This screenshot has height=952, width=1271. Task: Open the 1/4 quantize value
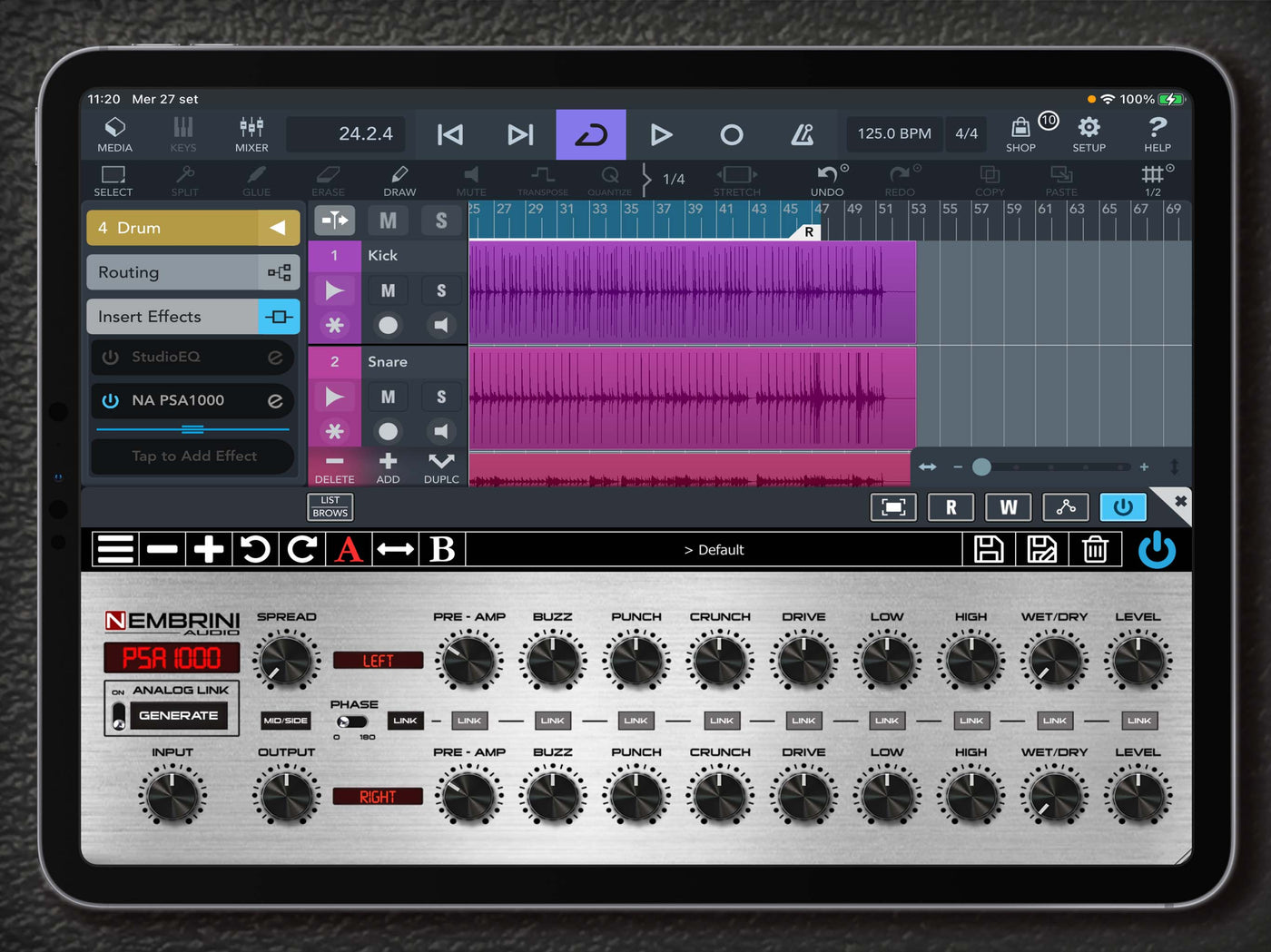pyautogui.click(x=674, y=180)
